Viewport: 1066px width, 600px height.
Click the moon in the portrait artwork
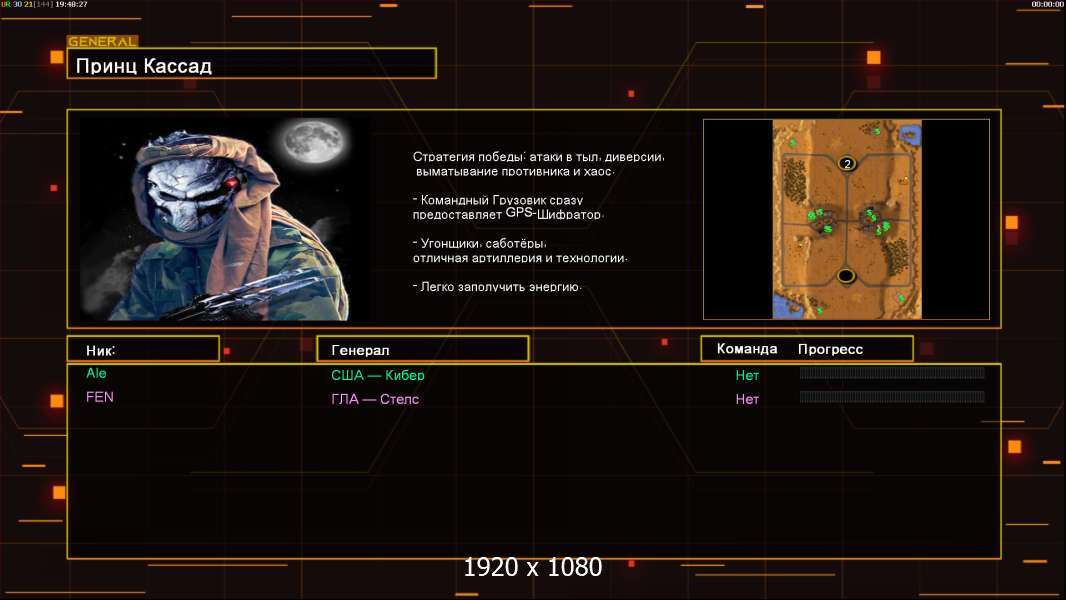click(x=314, y=142)
